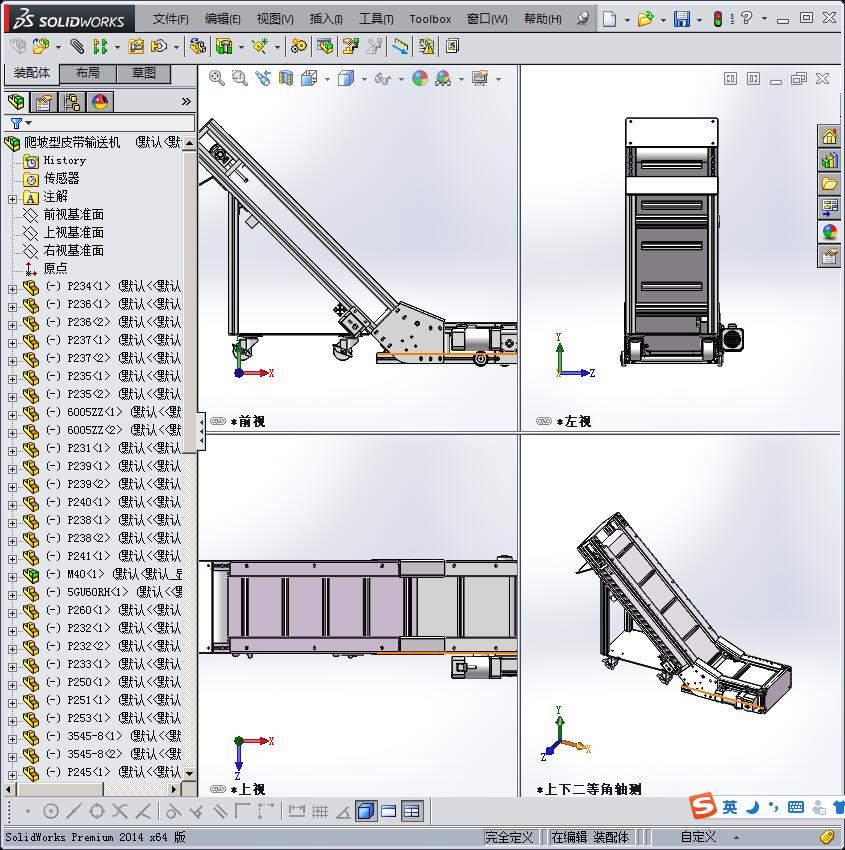Open the Toolbox menu

tap(430, 19)
